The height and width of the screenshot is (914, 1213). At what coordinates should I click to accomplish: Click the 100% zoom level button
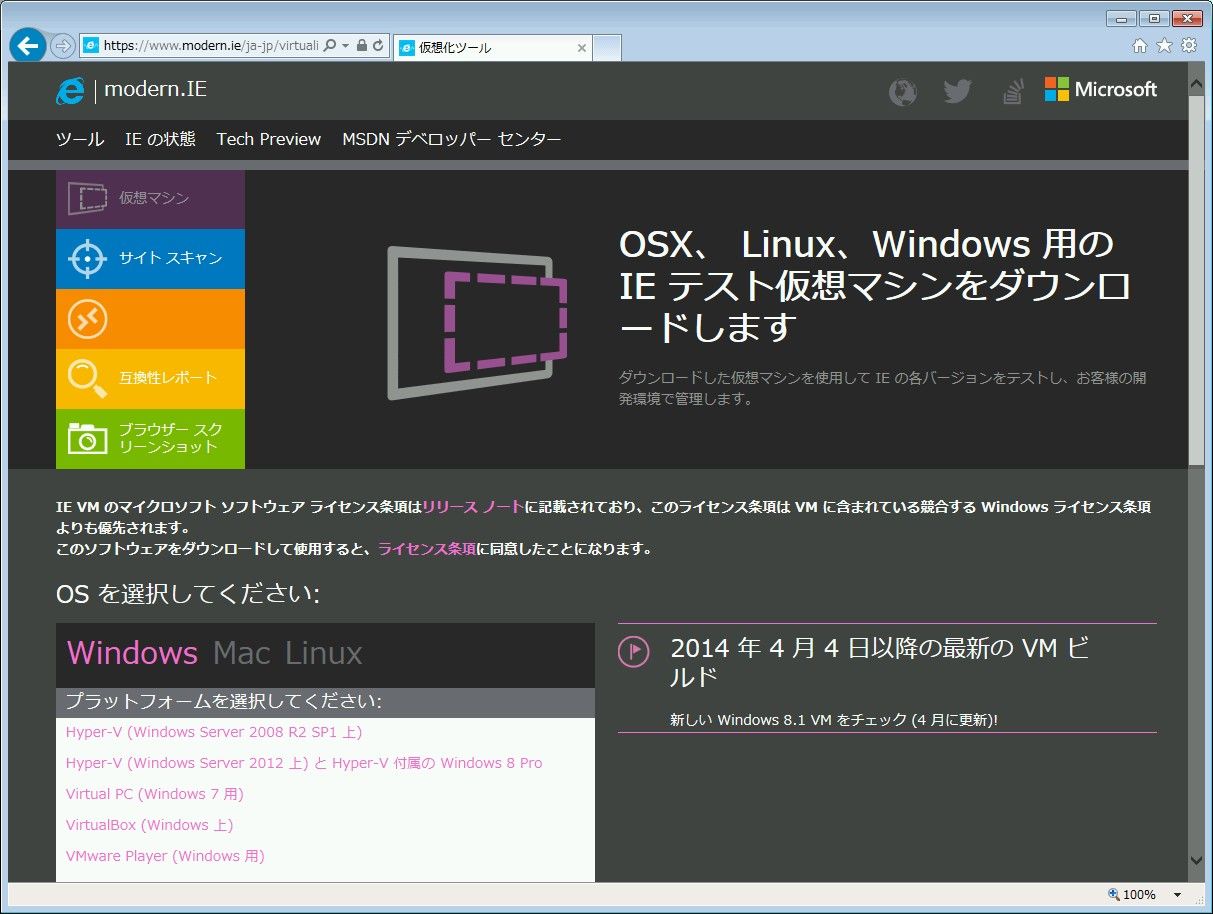(1132, 895)
